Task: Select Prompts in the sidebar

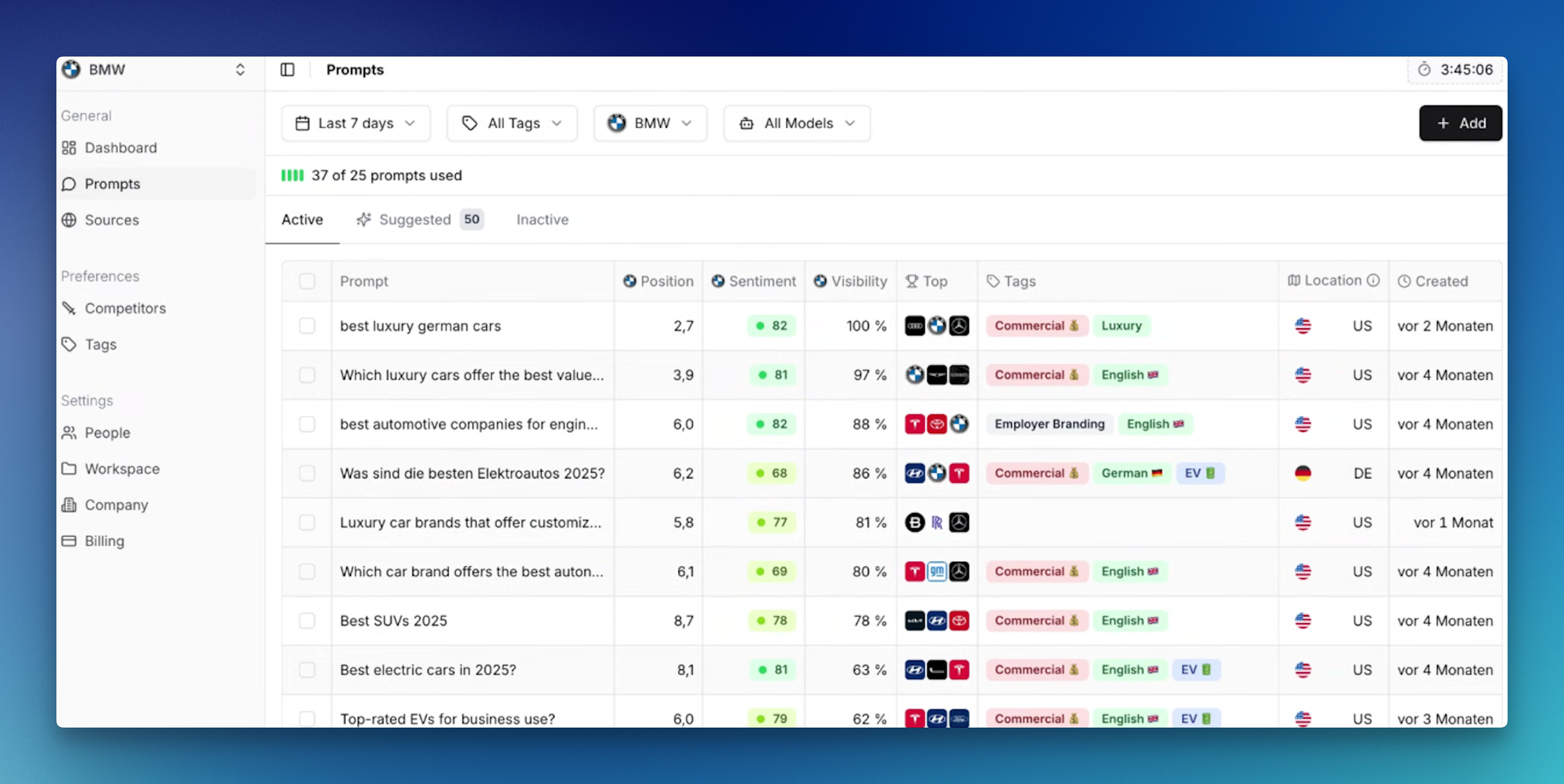Action: (157, 184)
